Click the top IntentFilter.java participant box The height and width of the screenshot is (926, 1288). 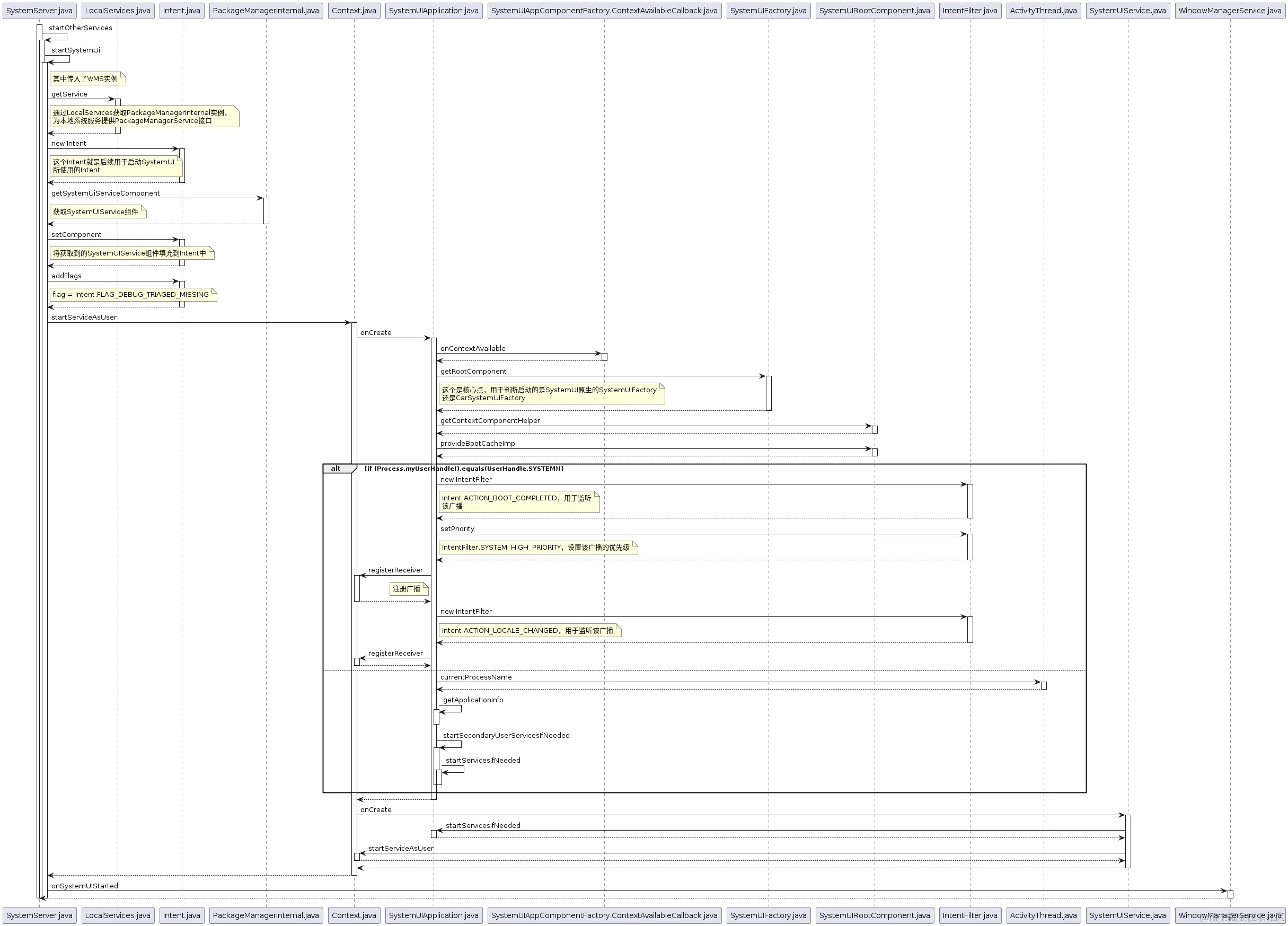click(x=969, y=10)
